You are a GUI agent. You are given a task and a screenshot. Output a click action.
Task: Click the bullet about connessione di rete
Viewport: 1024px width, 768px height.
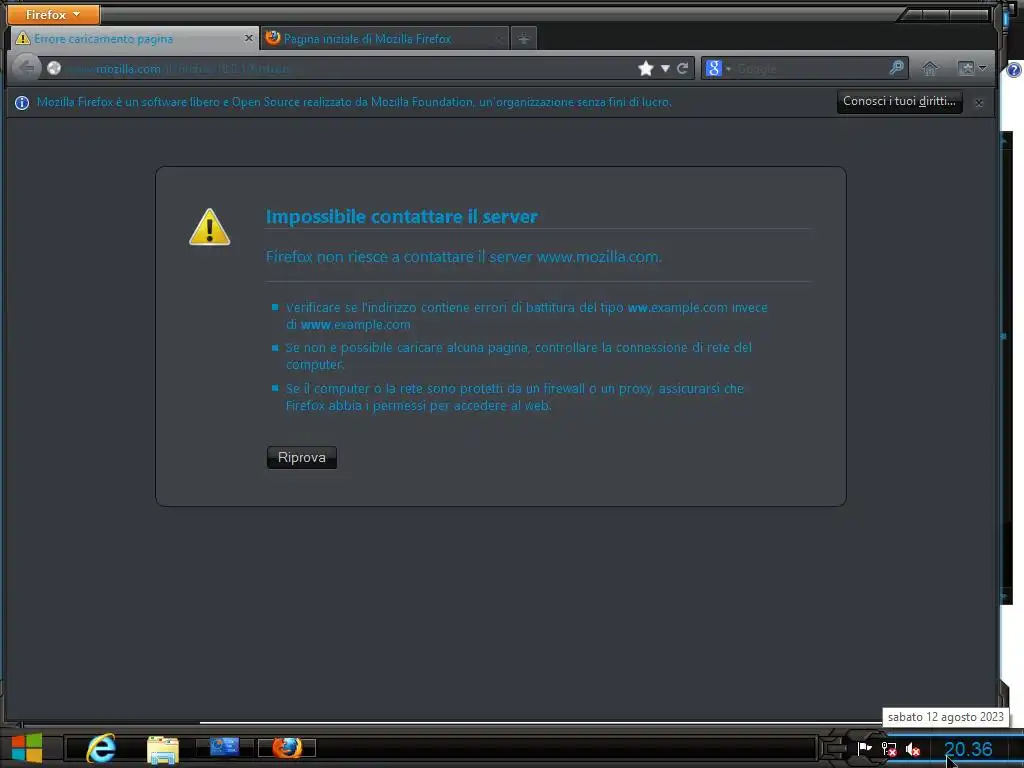(519, 356)
